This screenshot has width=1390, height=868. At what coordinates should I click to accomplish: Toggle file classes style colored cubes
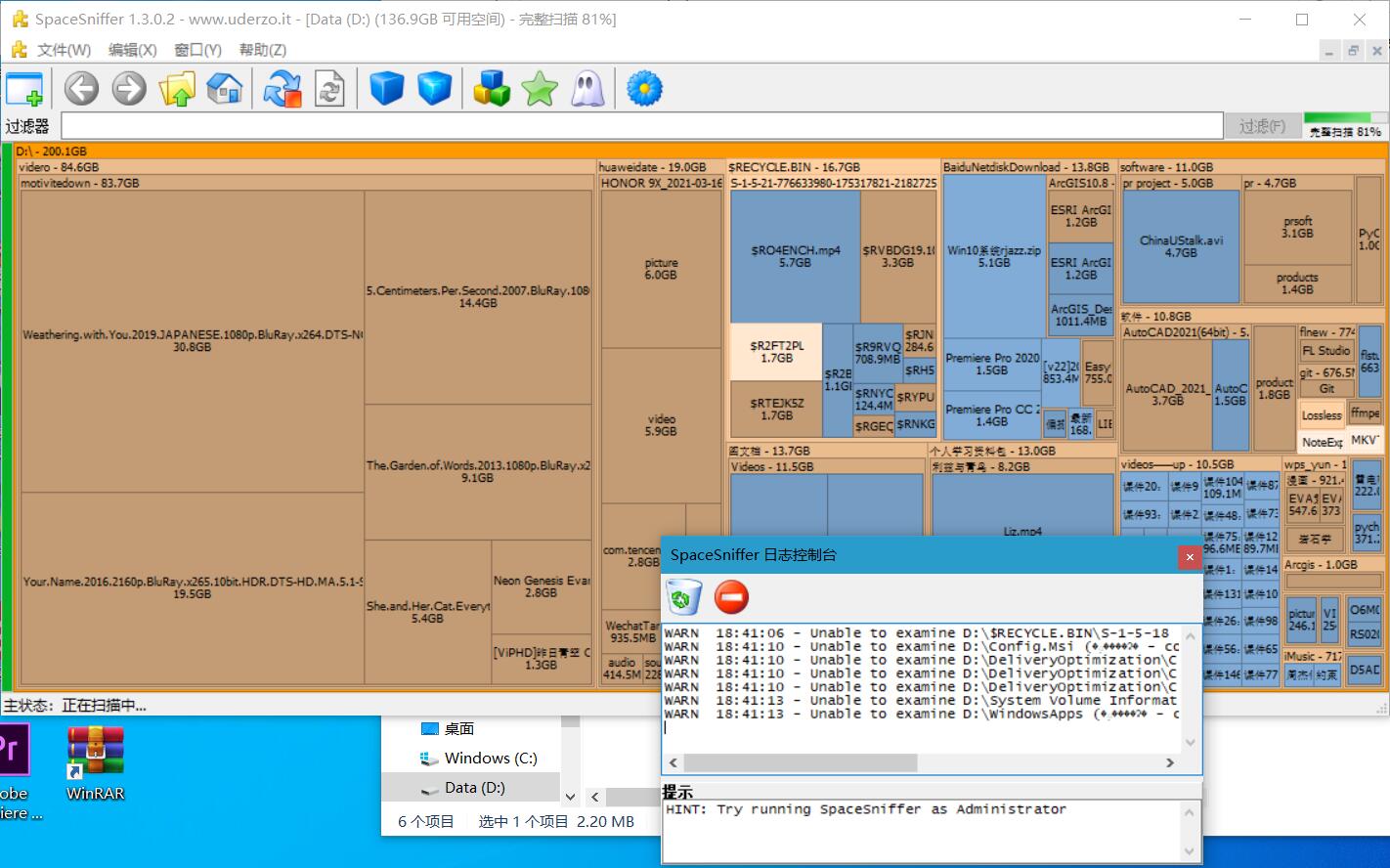(x=492, y=89)
